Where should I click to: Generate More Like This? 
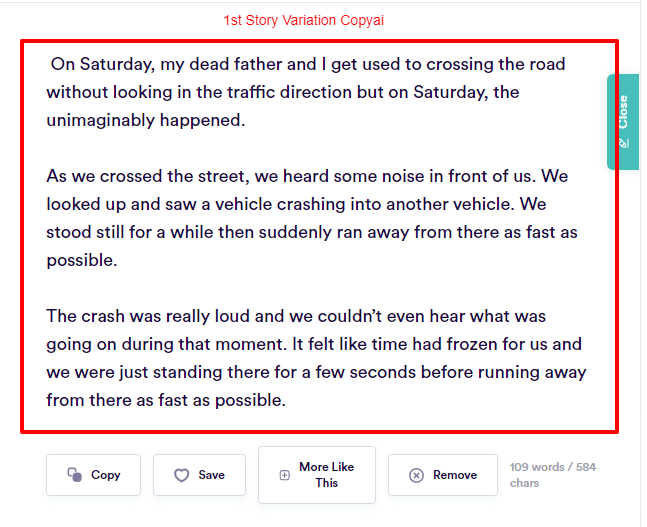point(316,475)
